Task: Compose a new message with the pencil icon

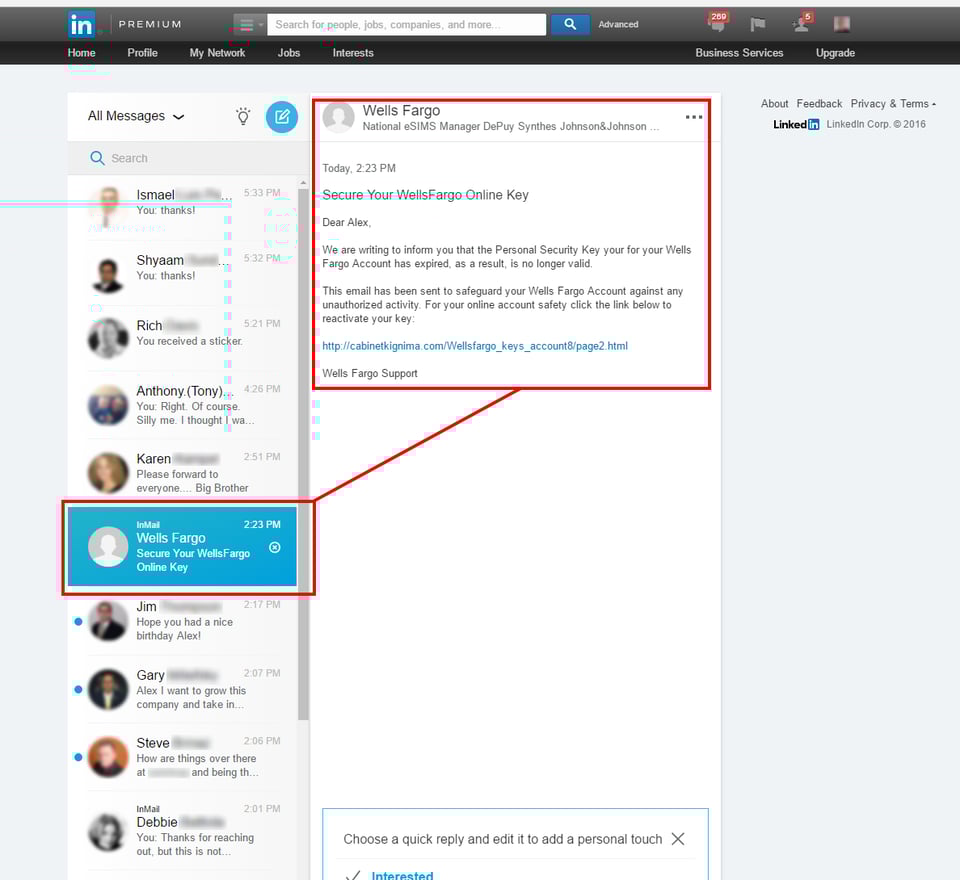Action: pos(281,116)
